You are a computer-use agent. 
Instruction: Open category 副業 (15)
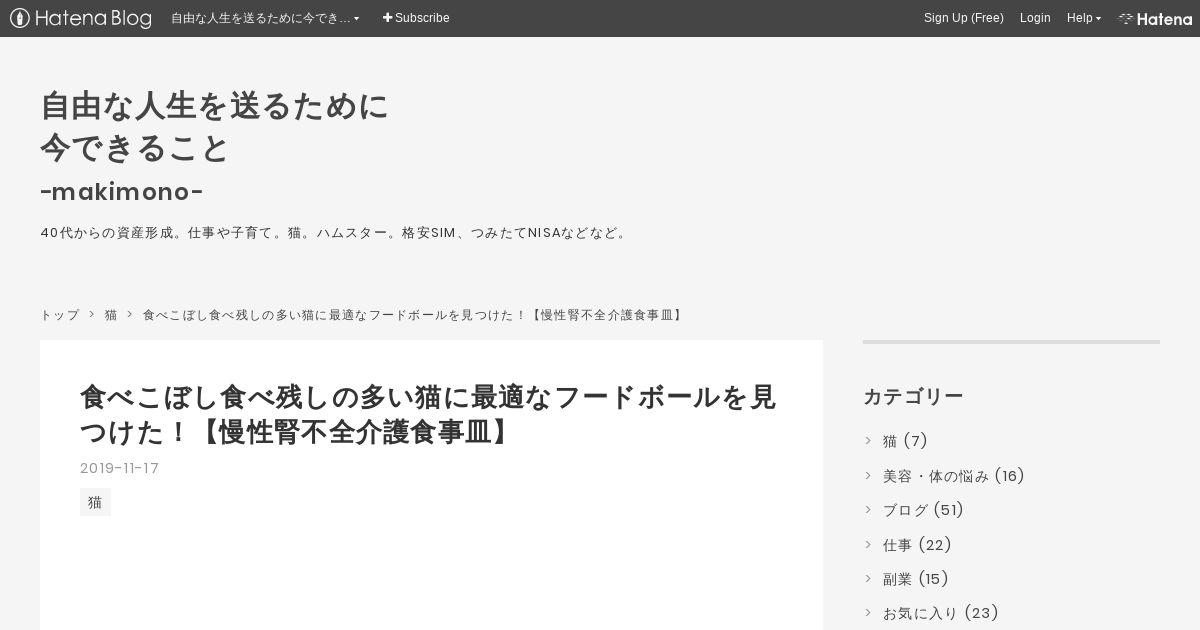tap(916, 579)
